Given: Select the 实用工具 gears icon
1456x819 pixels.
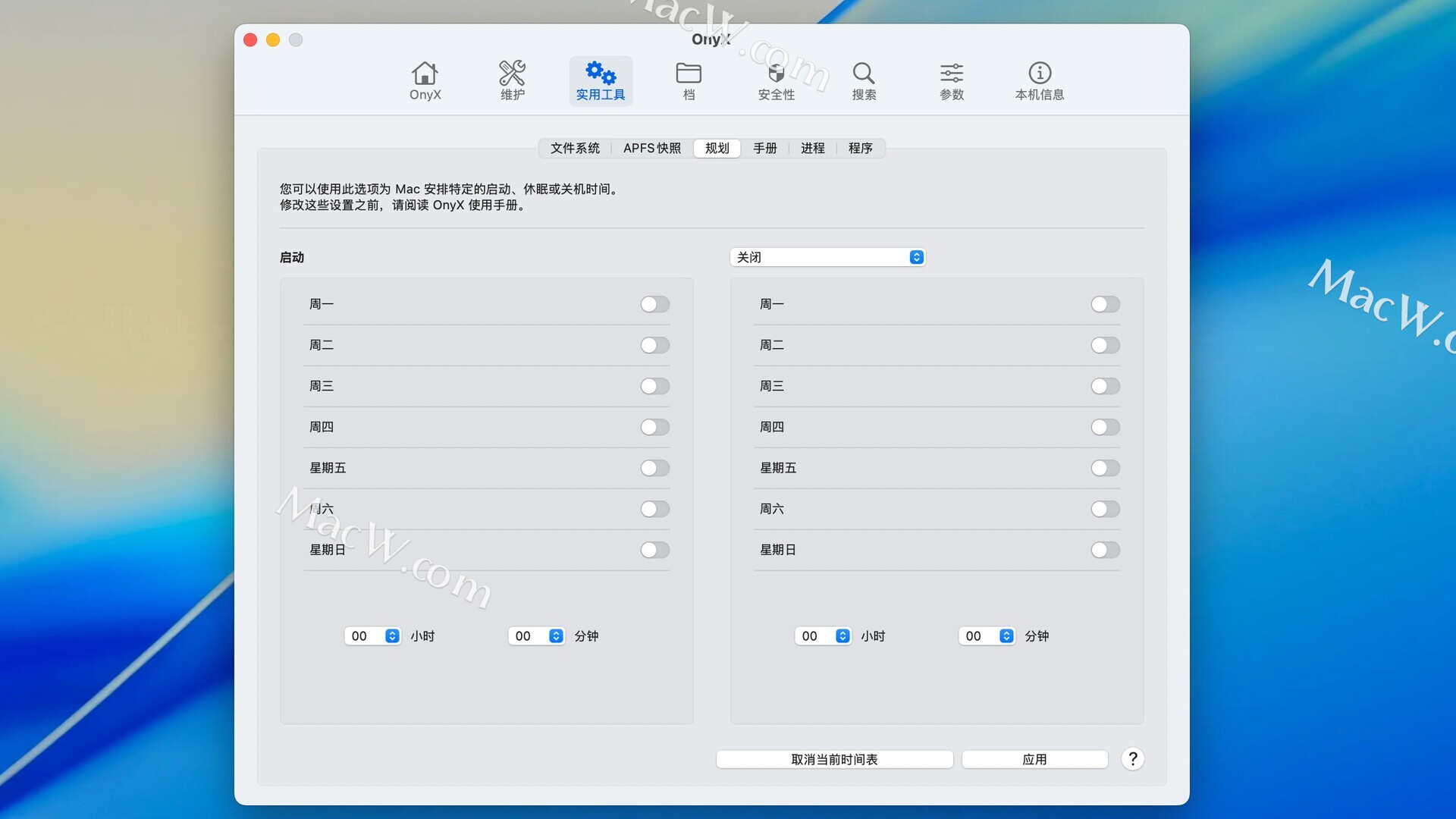Looking at the screenshot, I should click(601, 81).
